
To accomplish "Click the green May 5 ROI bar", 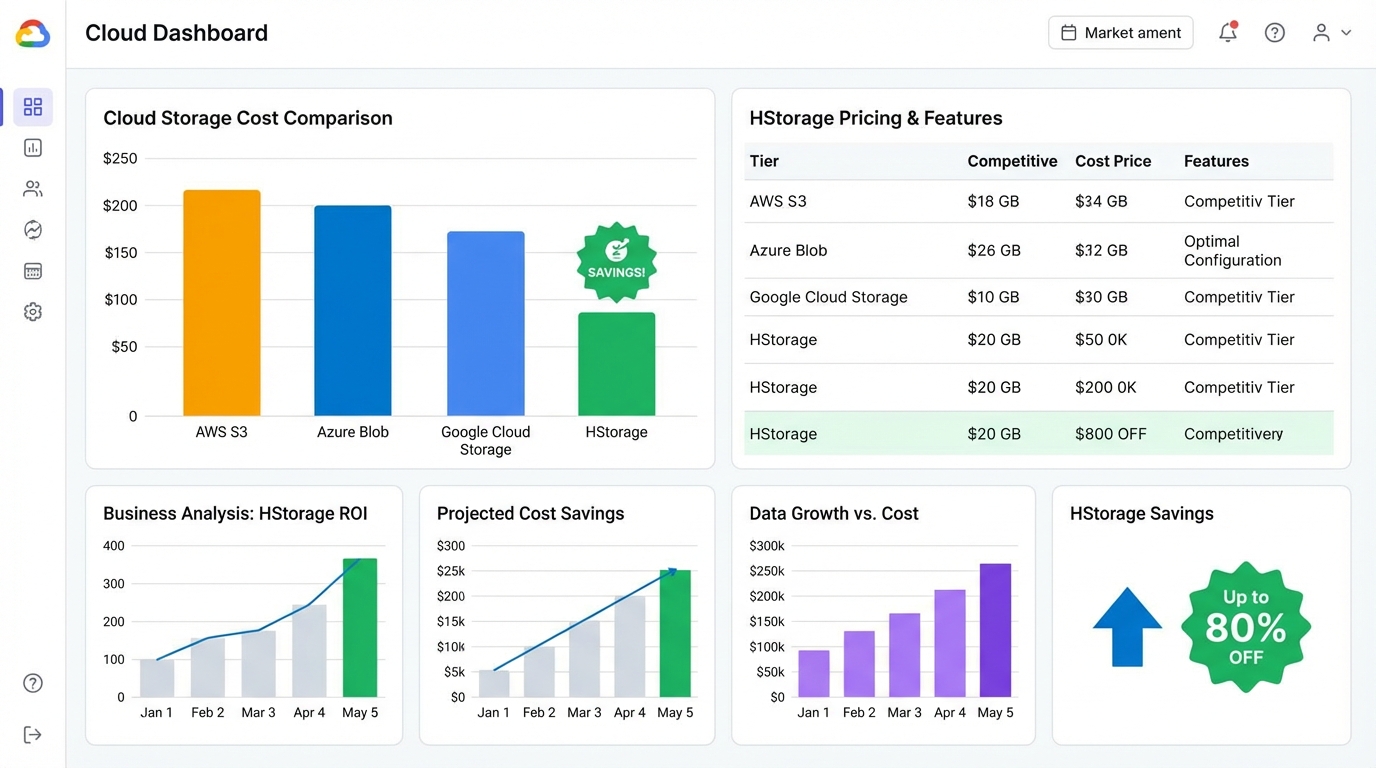I will point(360,628).
